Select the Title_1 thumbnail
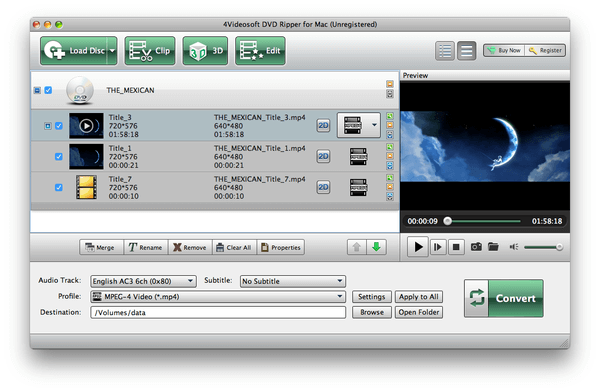The height and width of the screenshot is (392, 600). pos(86,157)
